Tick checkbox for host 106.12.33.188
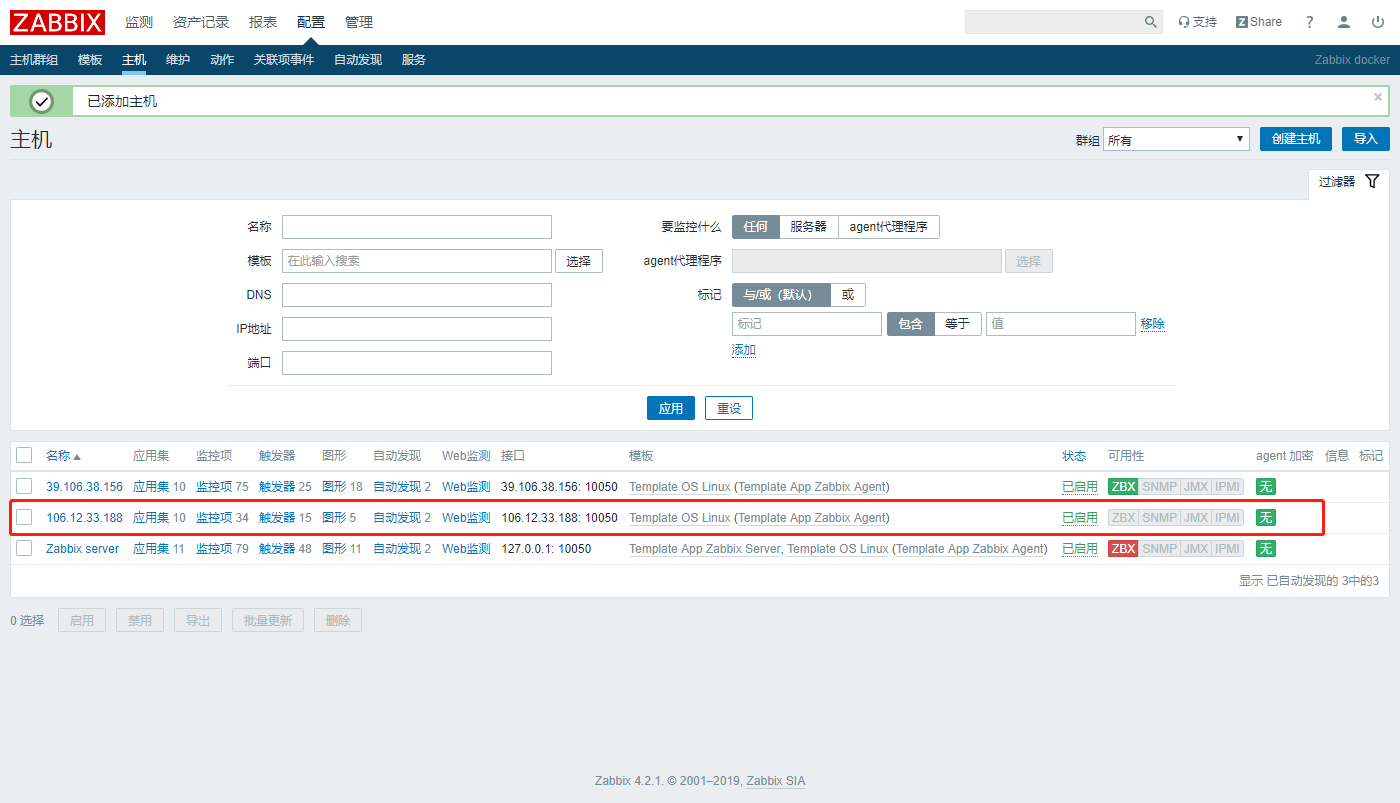The image size is (1400, 803). coord(24,518)
